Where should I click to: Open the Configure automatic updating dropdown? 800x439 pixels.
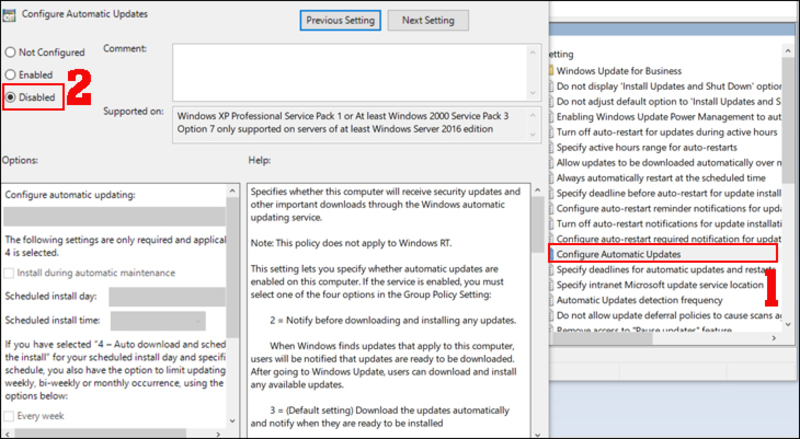(114, 216)
